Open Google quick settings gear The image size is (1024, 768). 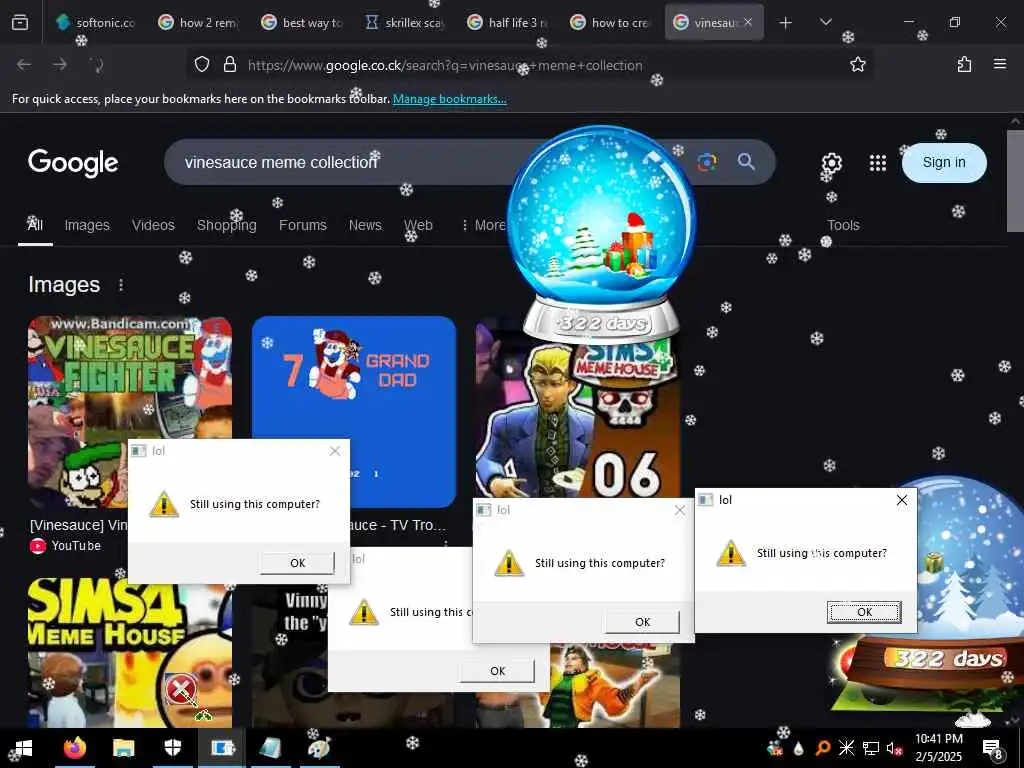pos(831,163)
